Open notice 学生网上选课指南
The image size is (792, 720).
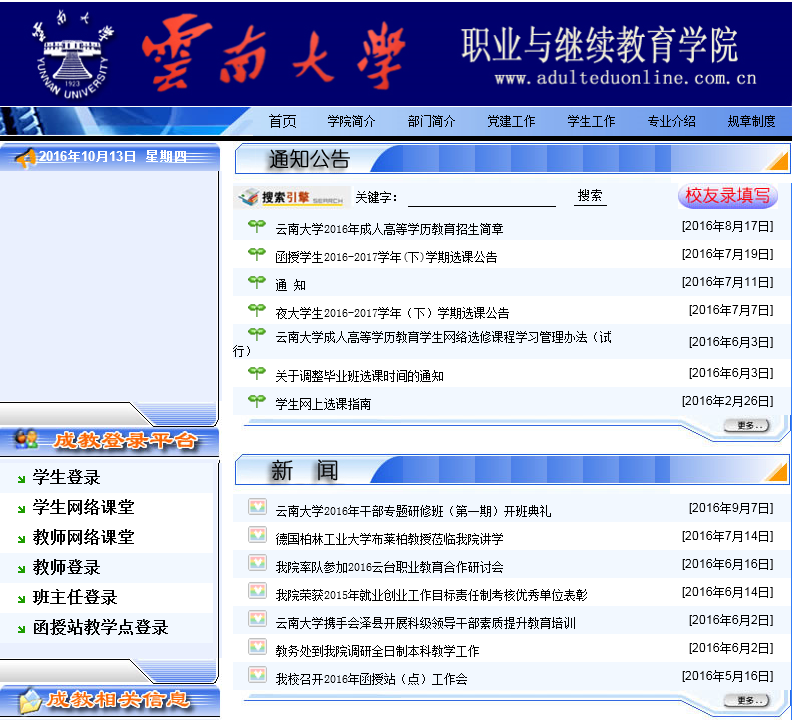[x=323, y=404]
